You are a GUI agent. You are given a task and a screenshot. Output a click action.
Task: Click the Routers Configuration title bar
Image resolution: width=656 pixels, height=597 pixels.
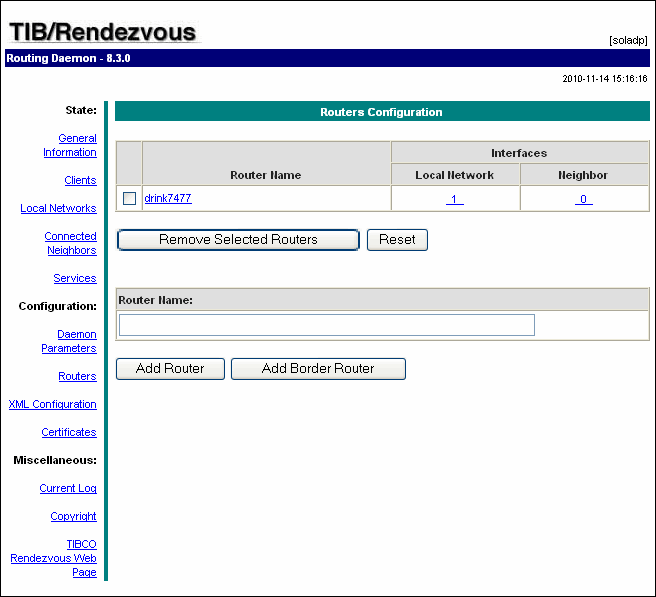pos(382,112)
